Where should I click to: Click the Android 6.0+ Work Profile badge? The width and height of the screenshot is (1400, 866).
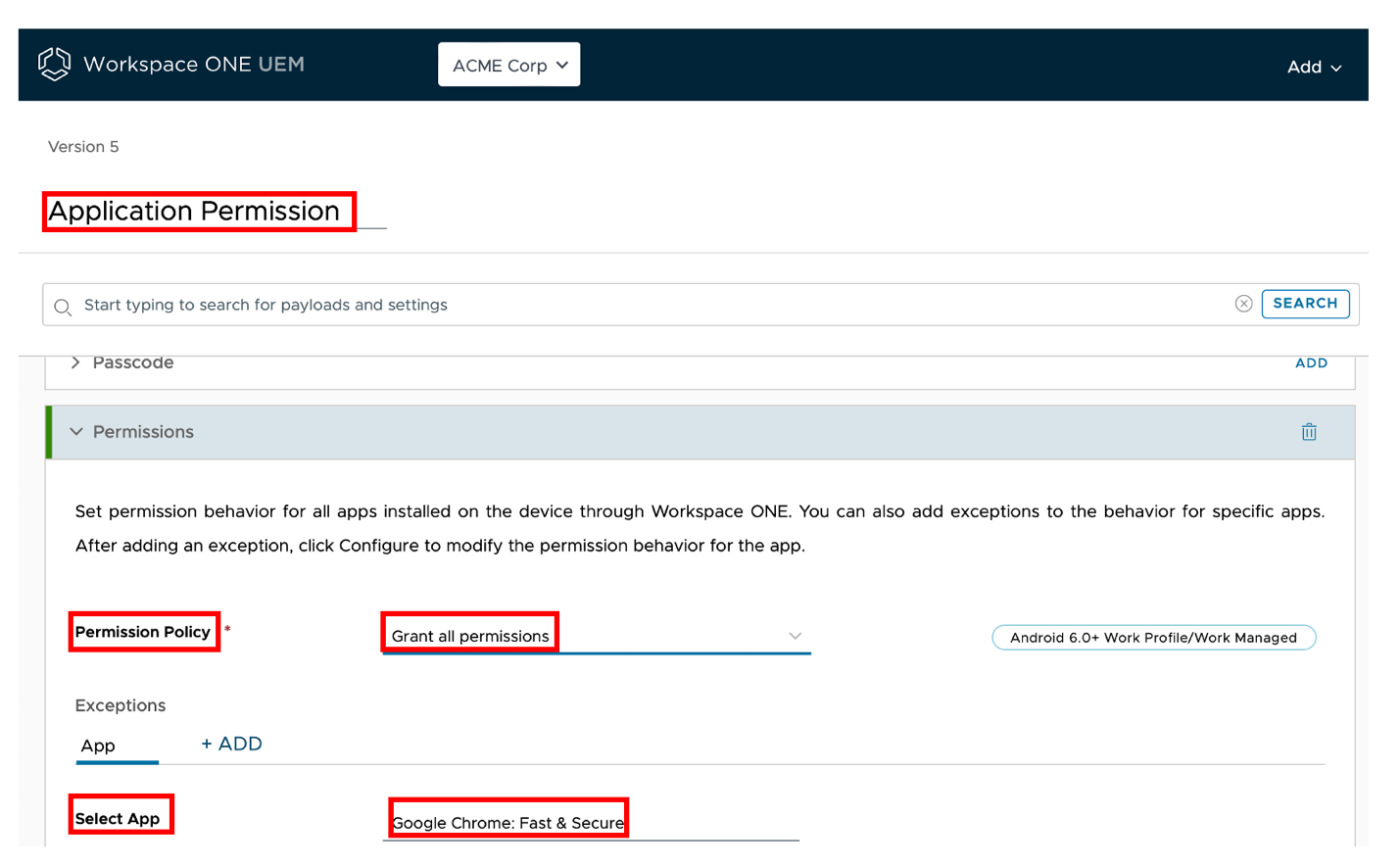click(x=1153, y=637)
